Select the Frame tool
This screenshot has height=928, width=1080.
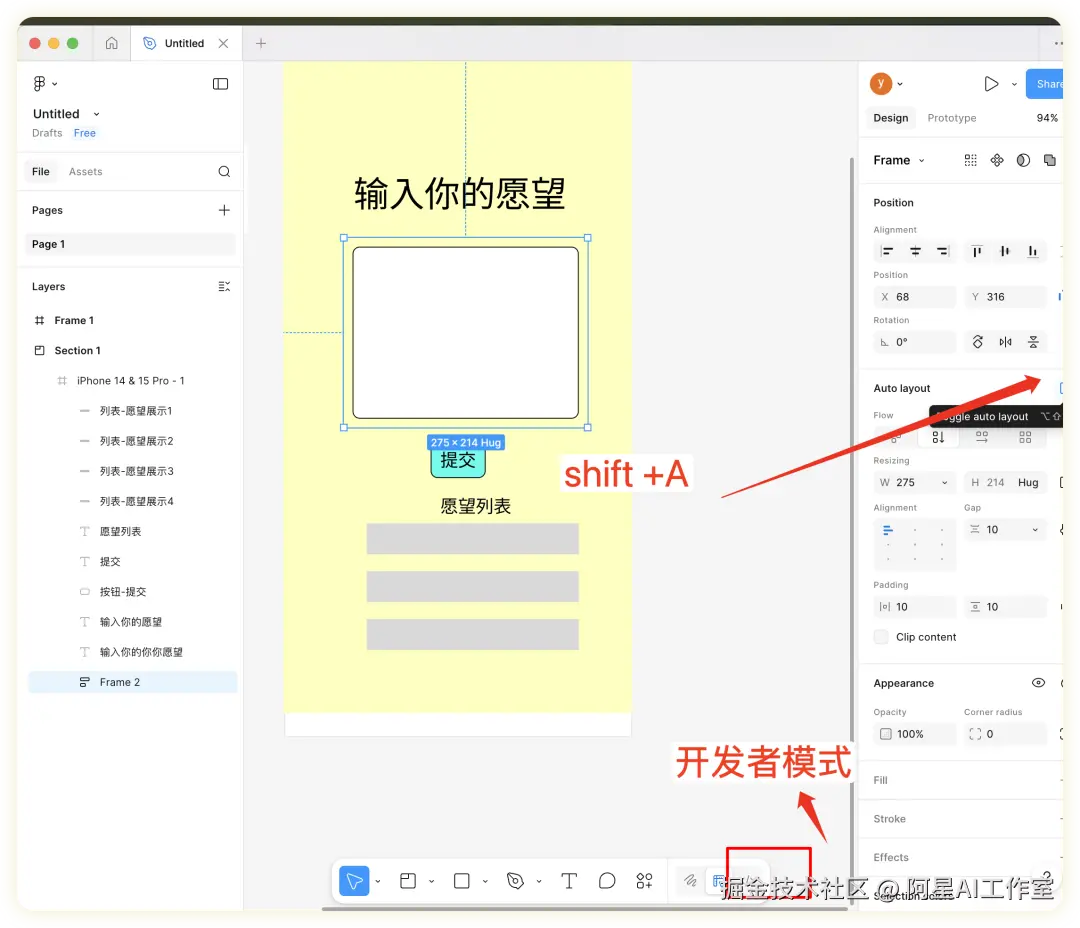tap(408, 881)
